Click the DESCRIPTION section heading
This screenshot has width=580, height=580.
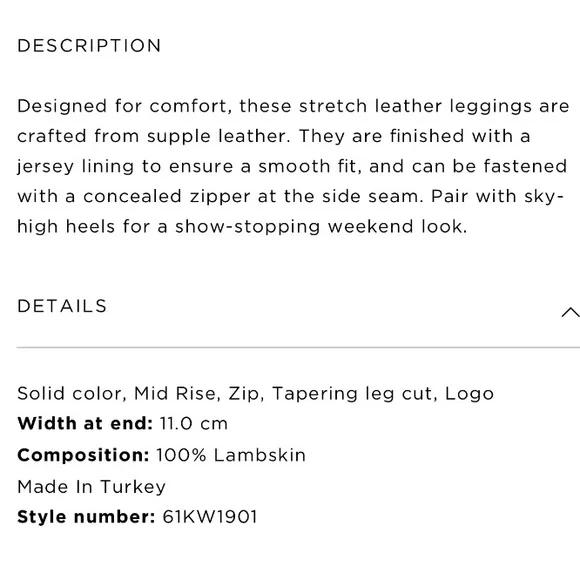click(89, 46)
